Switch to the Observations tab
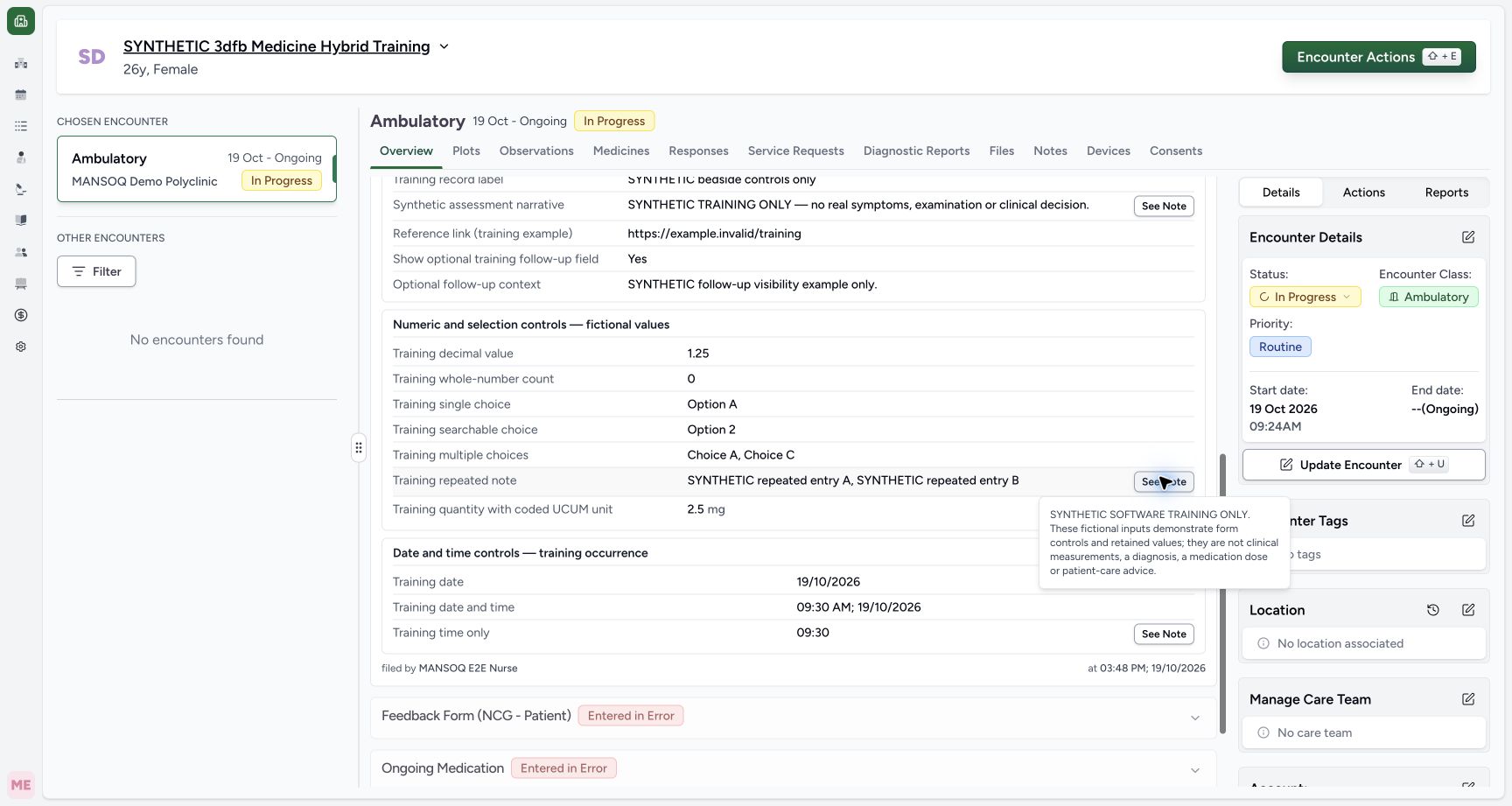 coord(536,151)
